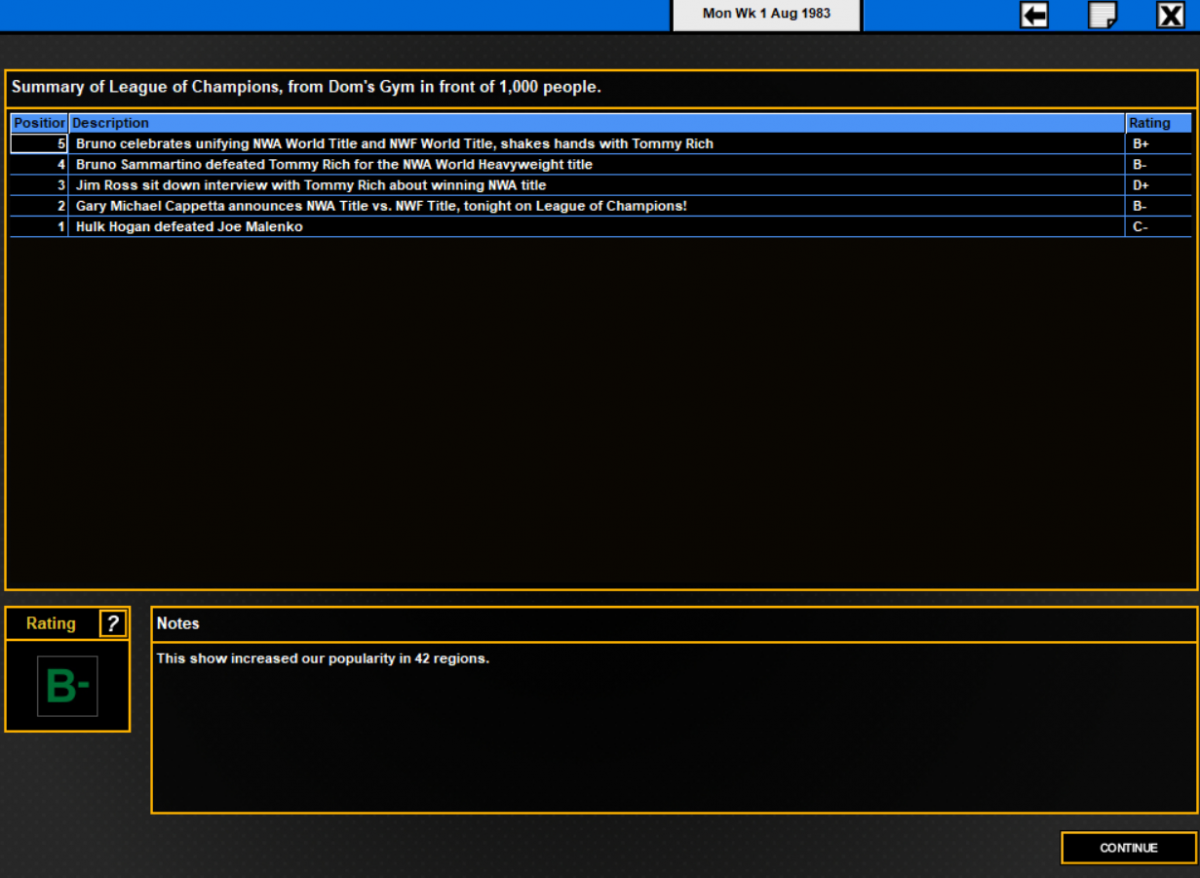Close the screen with the X icon
This screenshot has width=1200, height=878.
click(x=1171, y=15)
